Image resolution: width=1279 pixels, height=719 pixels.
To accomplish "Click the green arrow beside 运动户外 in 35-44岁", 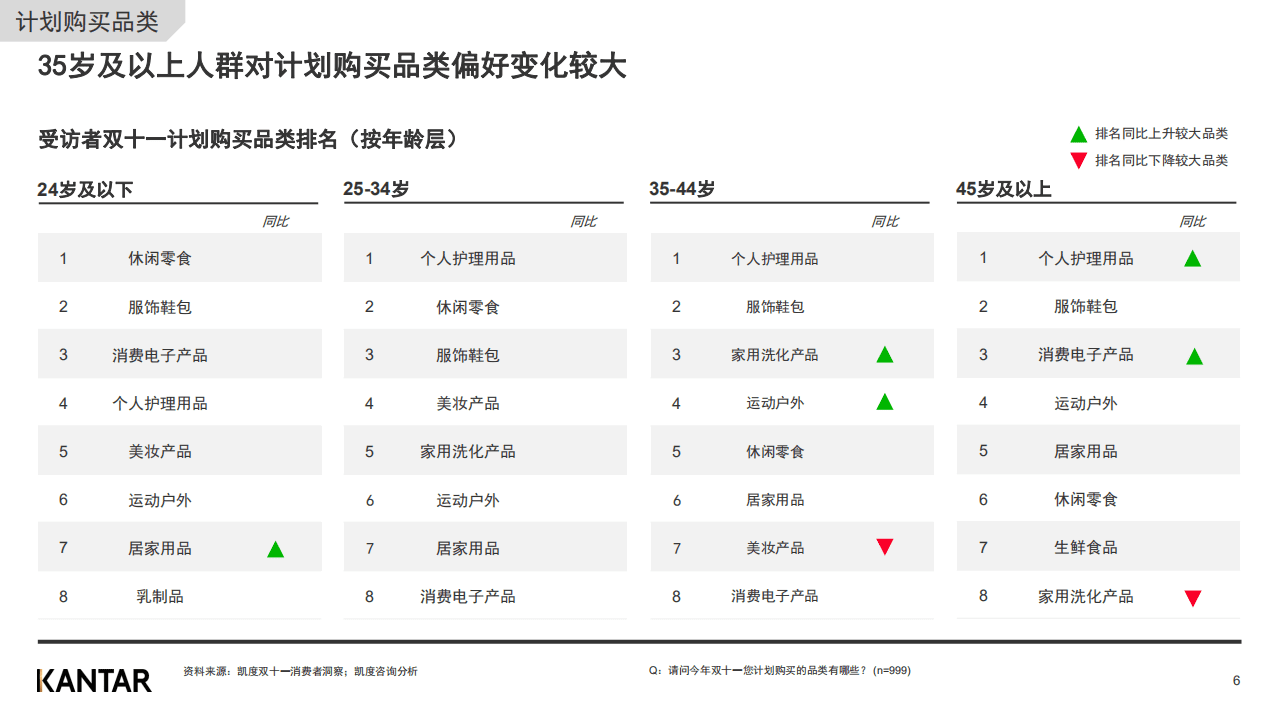I will pos(884,402).
